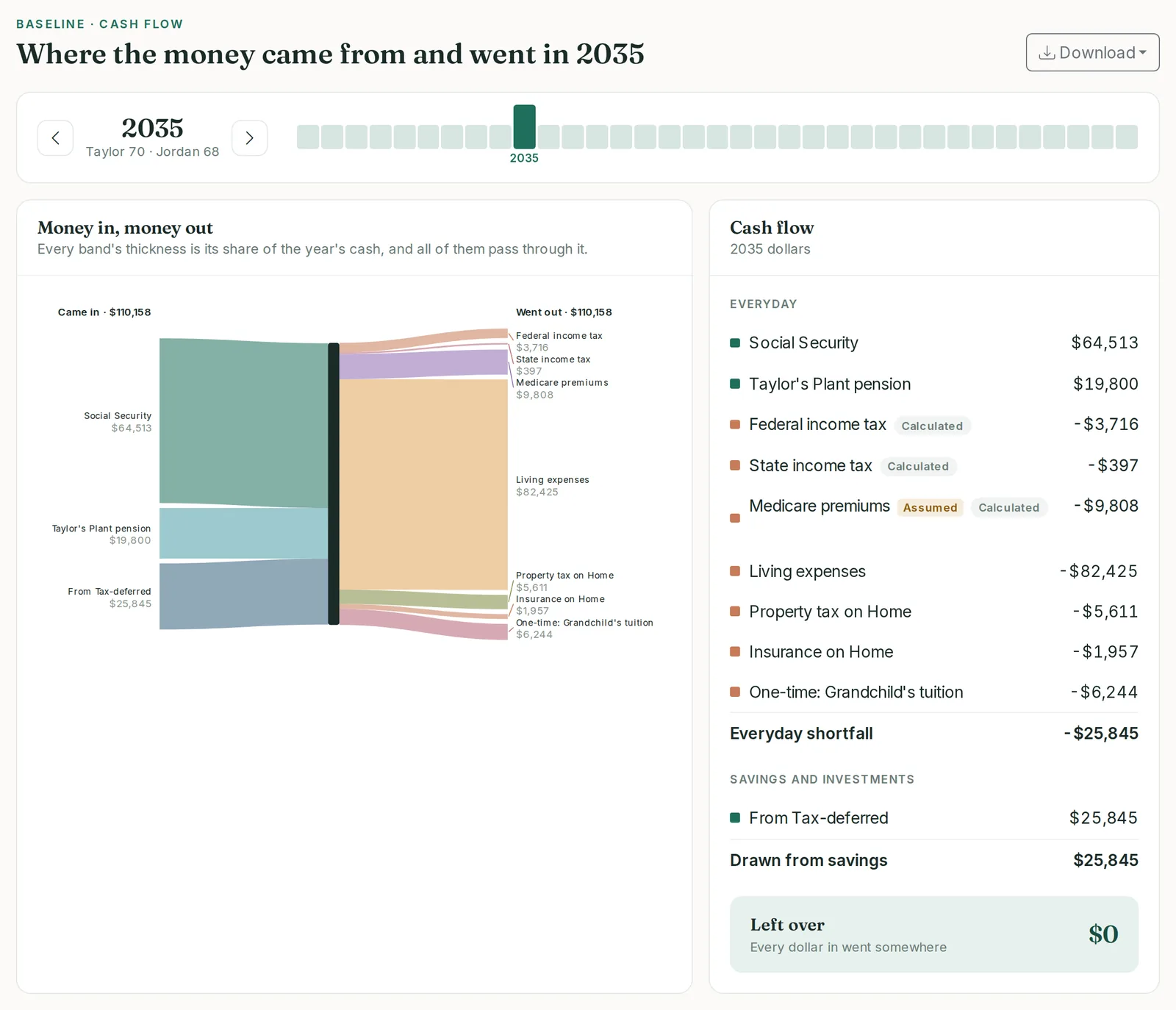Click the State income tax Sankey label
The width and height of the screenshot is (1176, 1010).
click(553, 359)
